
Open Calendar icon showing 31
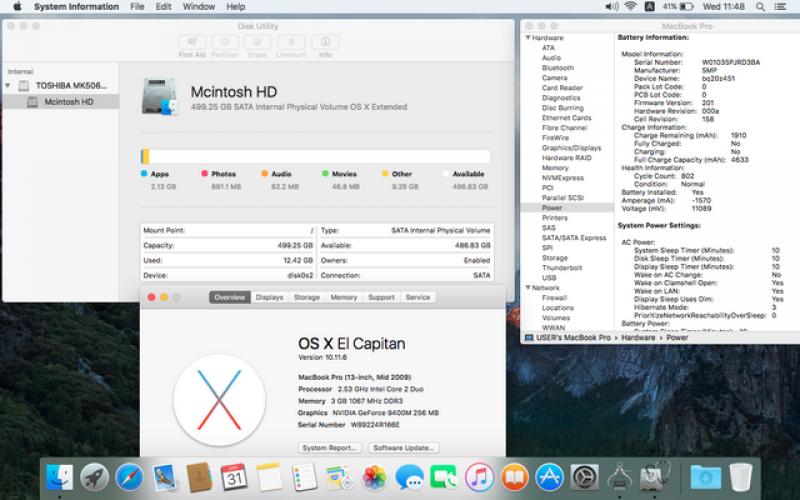(234, 478)
